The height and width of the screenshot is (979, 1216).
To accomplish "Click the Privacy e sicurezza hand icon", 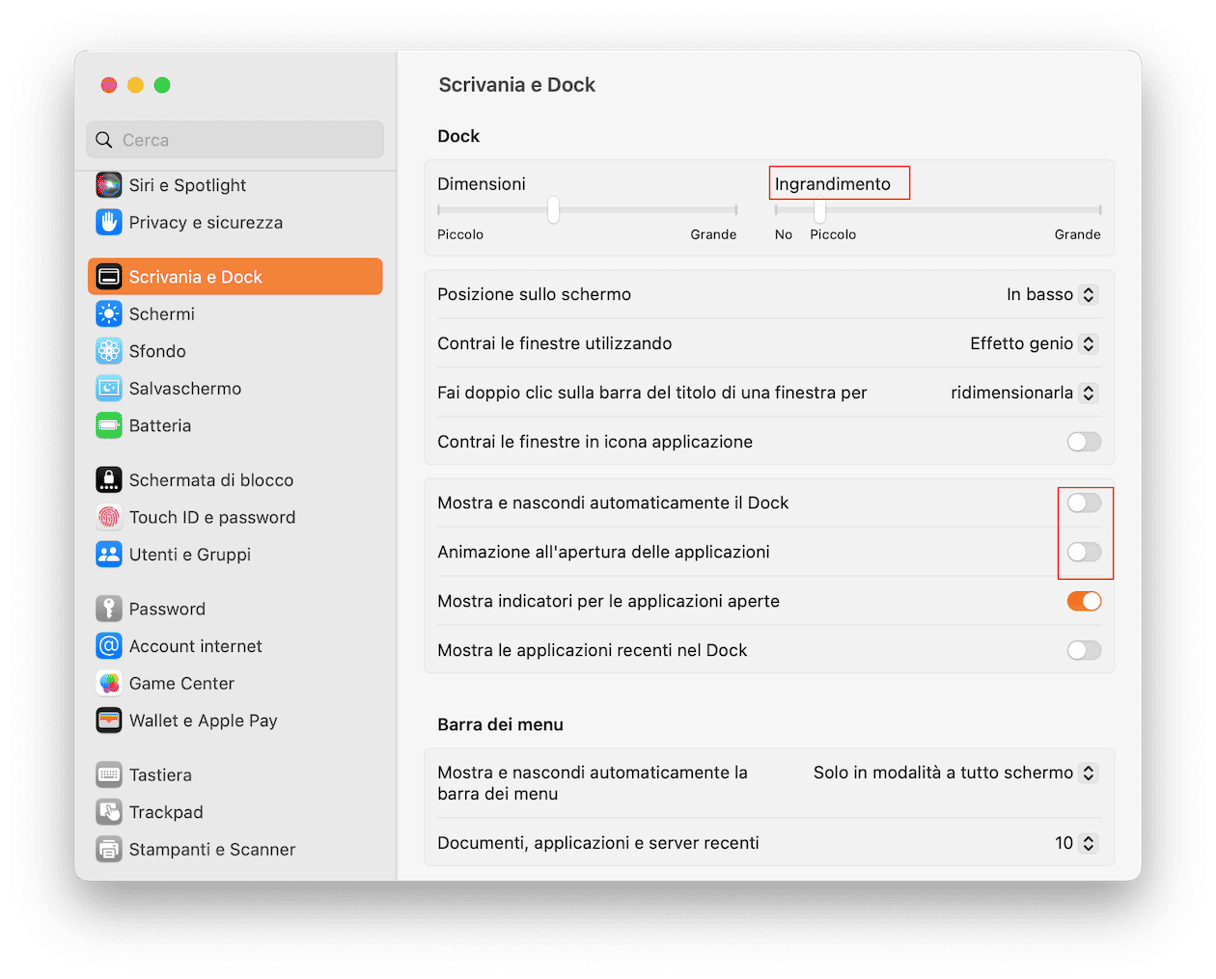I will [109, 222].
